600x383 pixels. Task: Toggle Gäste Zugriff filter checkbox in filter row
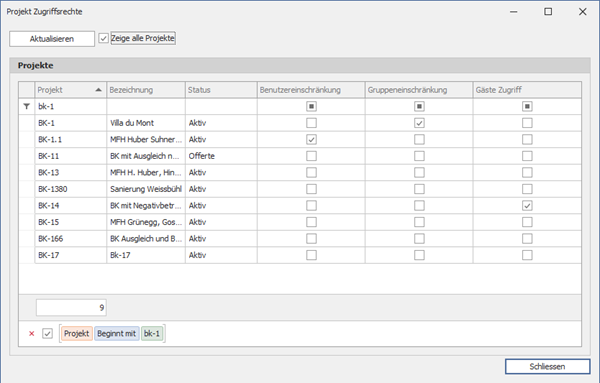coord(527,106)
